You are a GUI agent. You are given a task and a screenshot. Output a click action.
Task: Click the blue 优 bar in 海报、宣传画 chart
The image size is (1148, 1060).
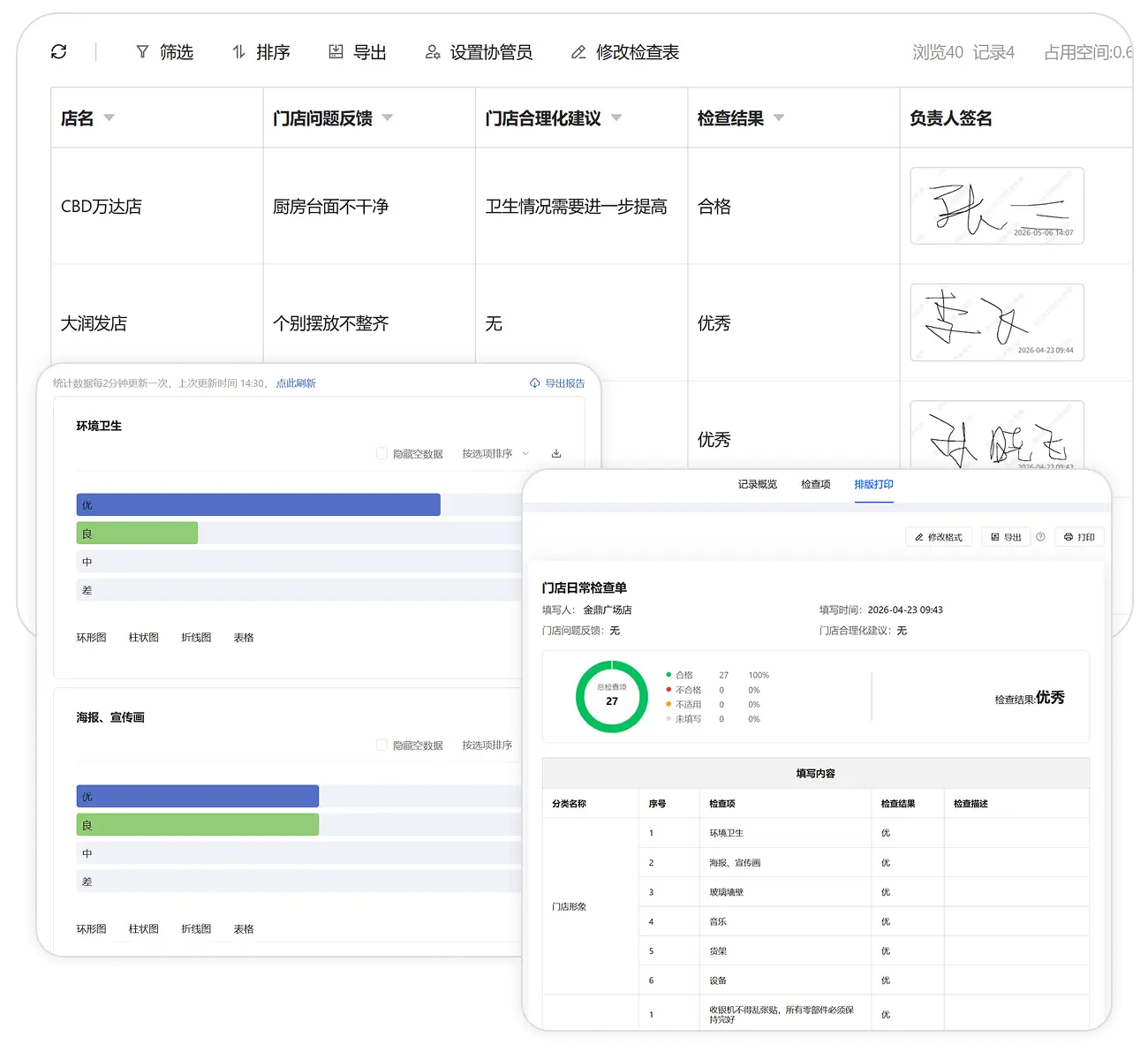198,796
